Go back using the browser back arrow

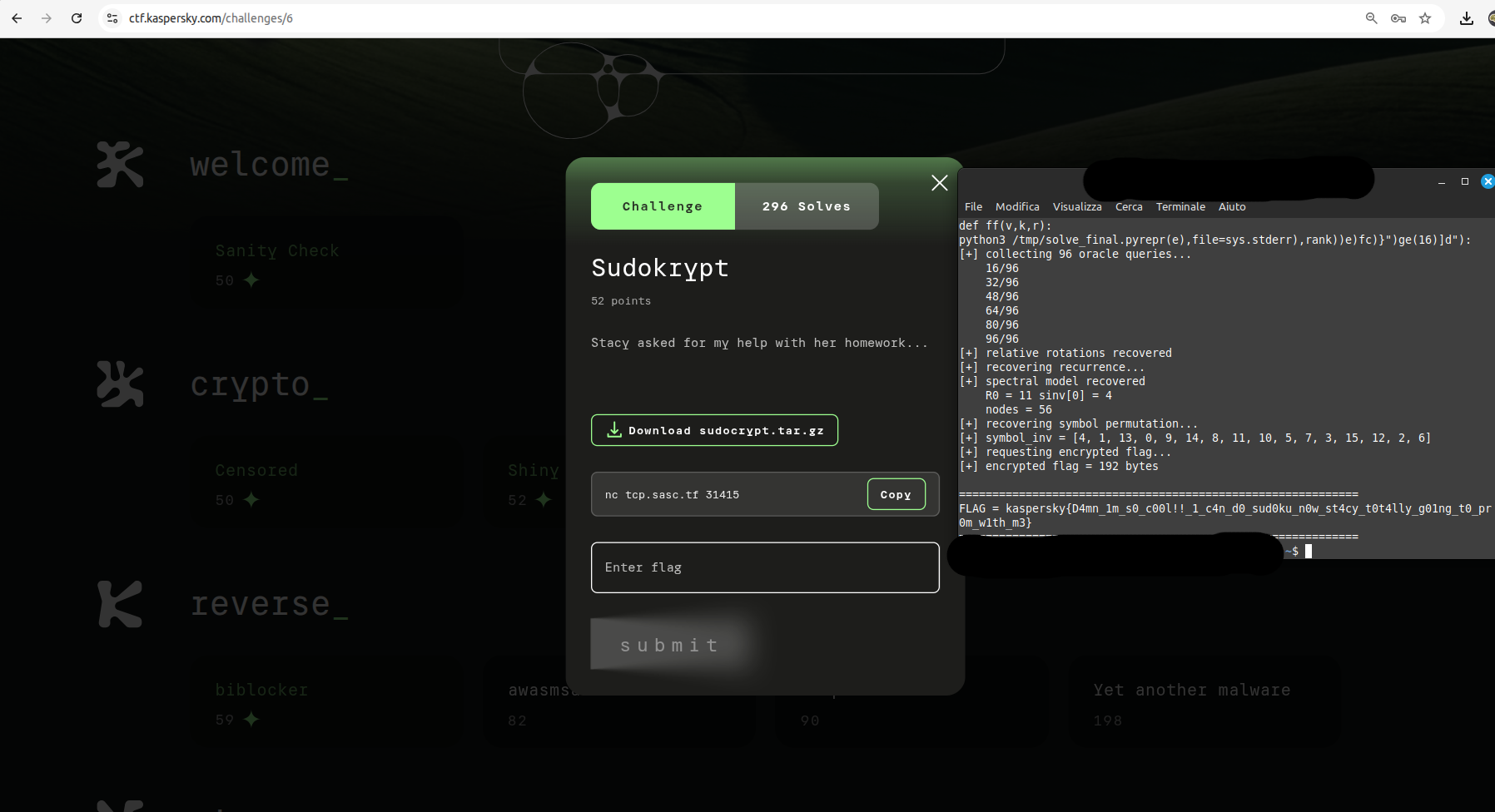pyautogui.click(x=17, y=18)
